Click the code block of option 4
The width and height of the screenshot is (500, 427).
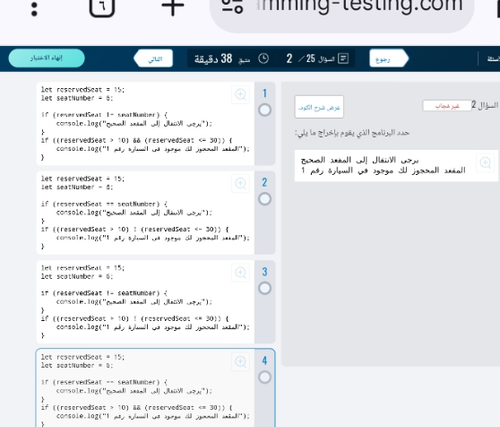click(145, 389)
